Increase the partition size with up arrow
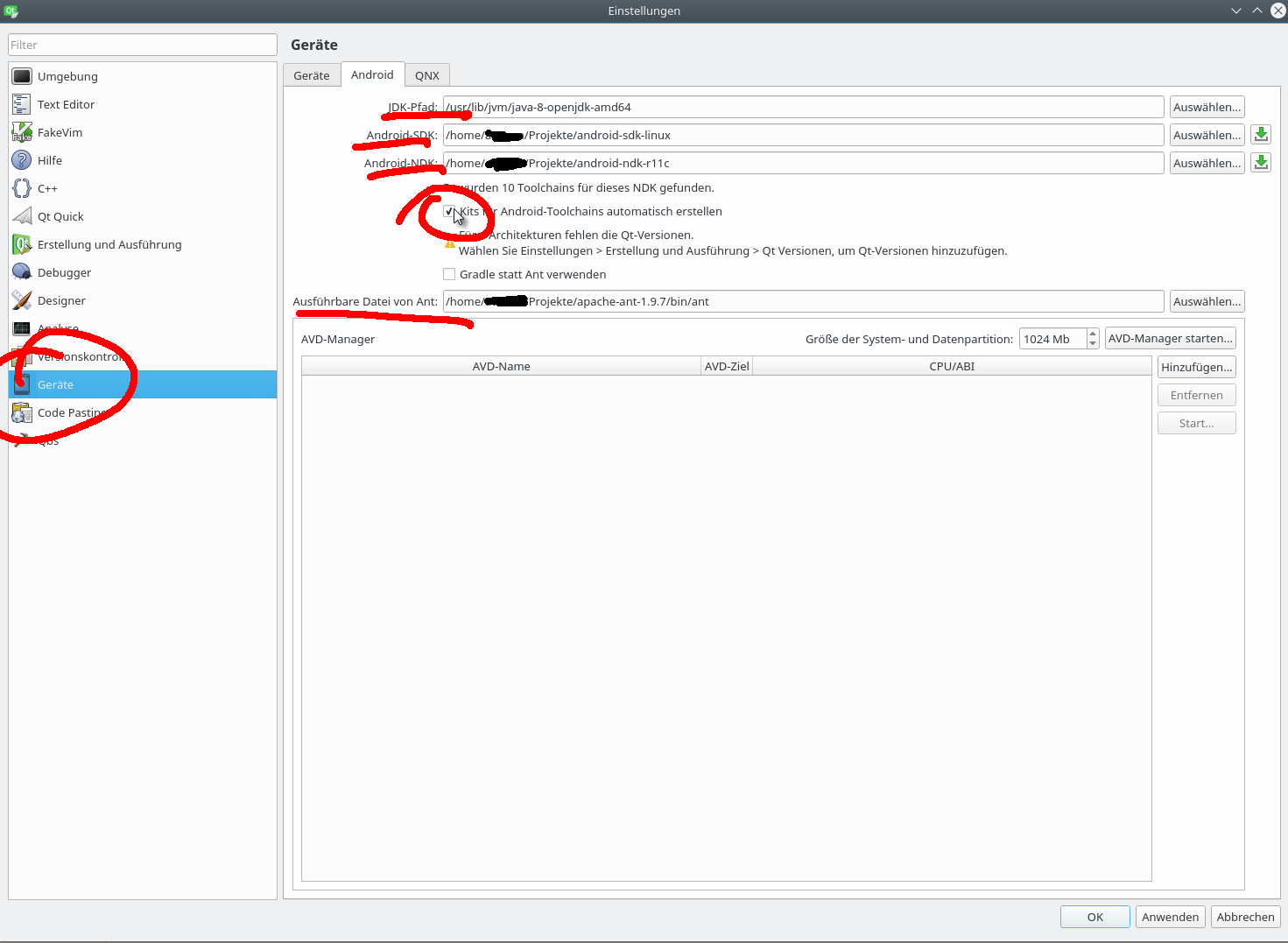Screen dimensions: 1288x943 pos(1093,334)
